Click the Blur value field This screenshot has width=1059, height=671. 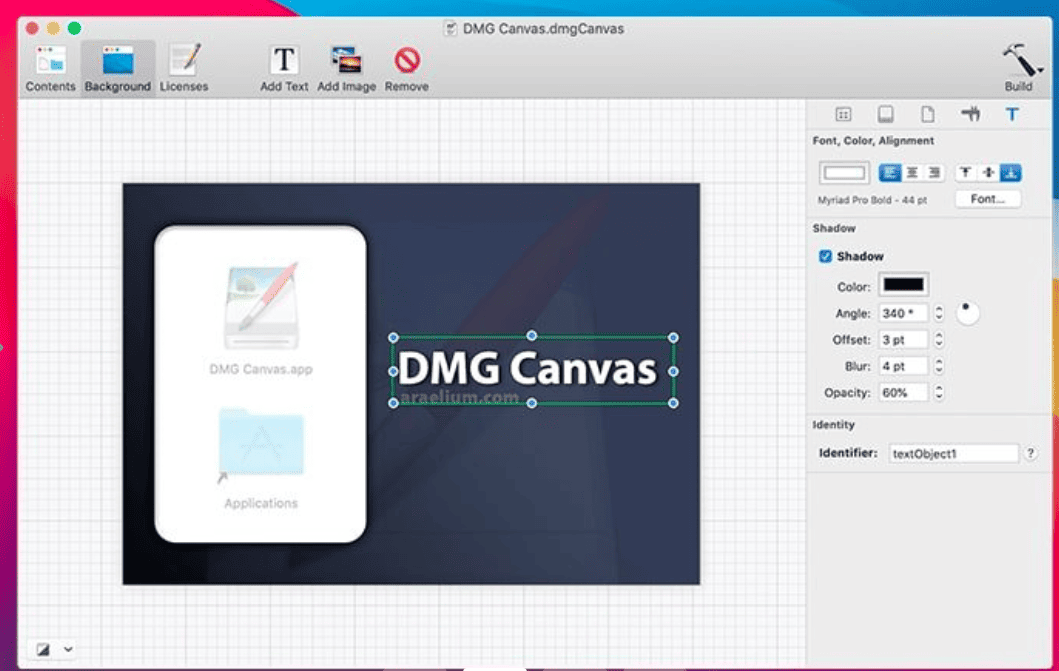(x=903, y=366)
